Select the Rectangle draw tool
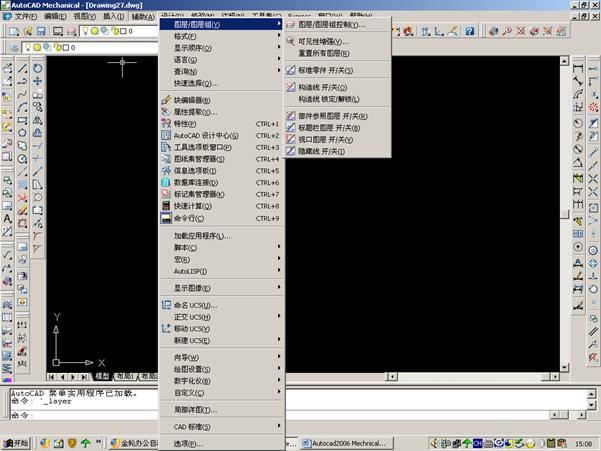The height and width of the screenshot is (451, 601). [x=22, y=120]
